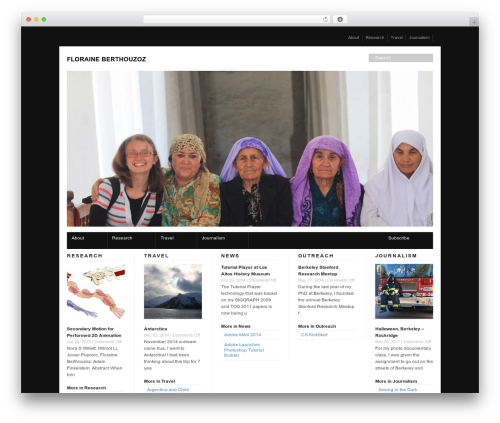Click the TRAVEL column heading
The width and height of the screenshot is (500, 423).
[x=156, y=256]
